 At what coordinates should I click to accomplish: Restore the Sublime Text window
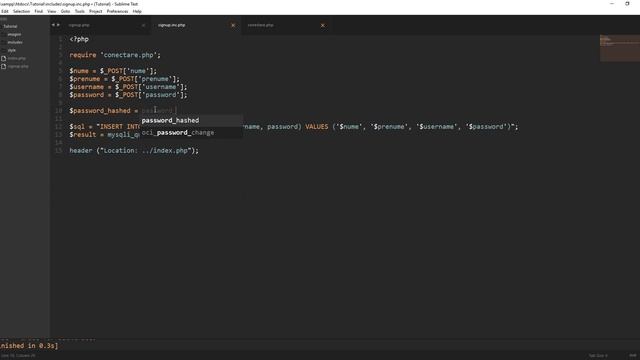[x=627, y=4]
